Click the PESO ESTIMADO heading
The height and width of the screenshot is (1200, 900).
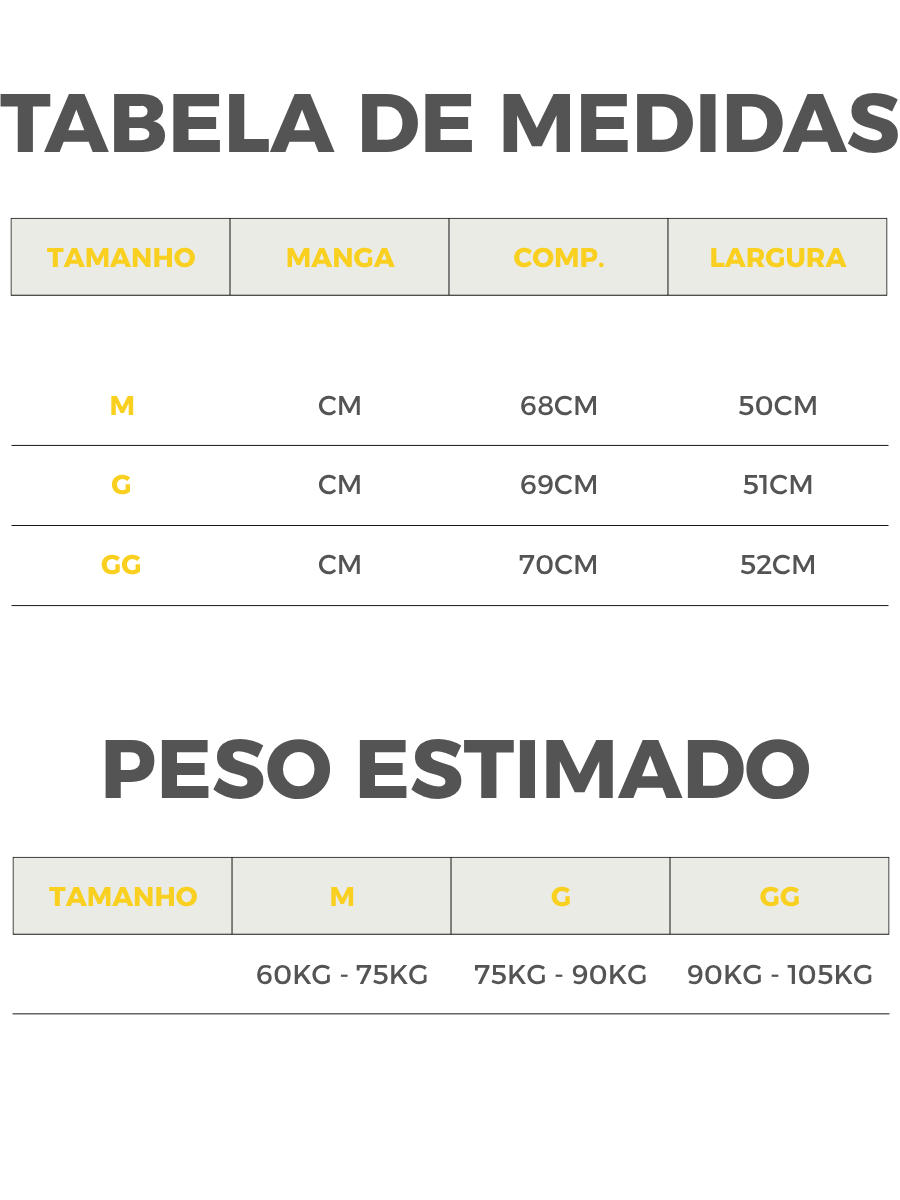coord(455,771)
